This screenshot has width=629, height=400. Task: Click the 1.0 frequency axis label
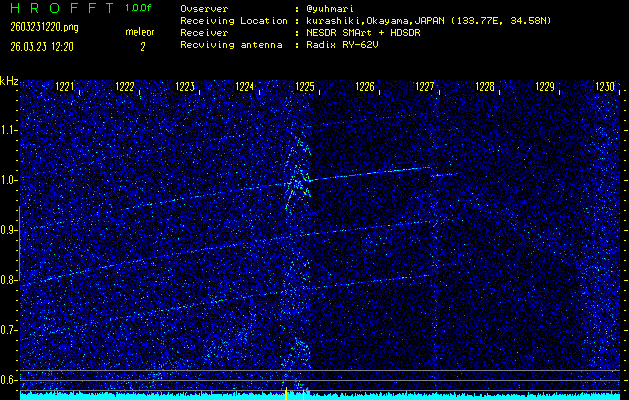7,180
